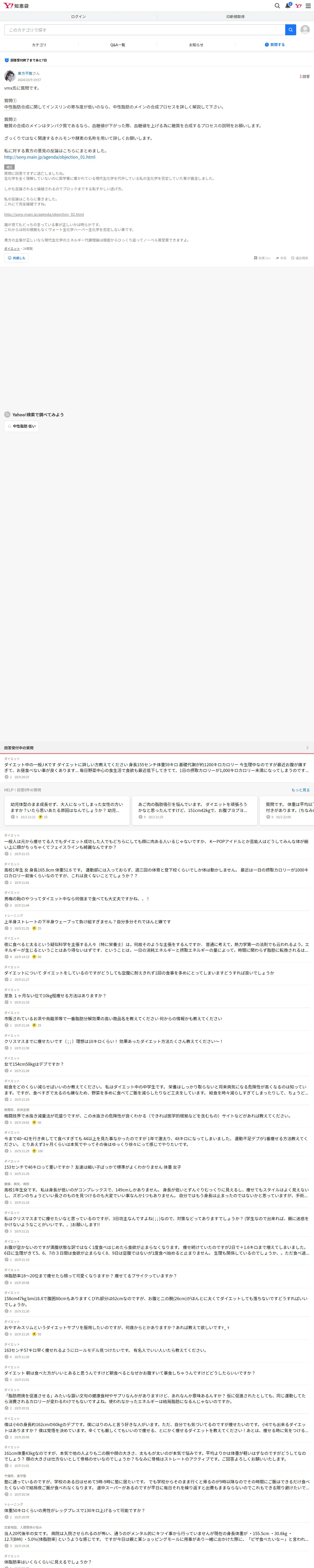Screen dimensions: 314x1568
Task: Open question おやすみスリムというダイエットサプリ
Action: [117, 1328]
